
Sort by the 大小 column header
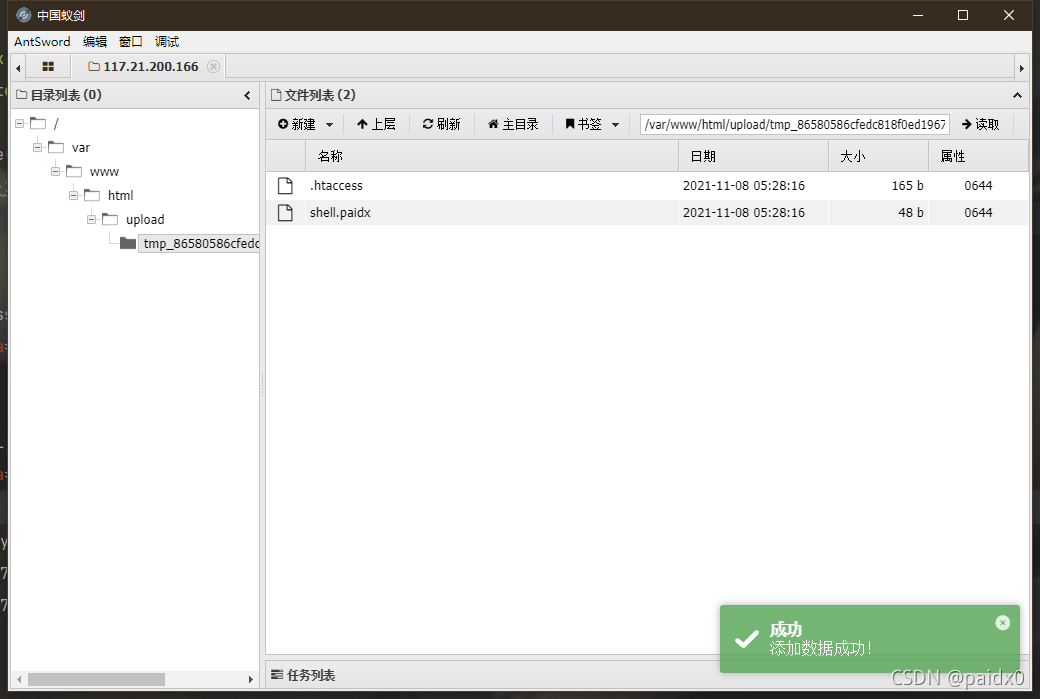point(879,157)
